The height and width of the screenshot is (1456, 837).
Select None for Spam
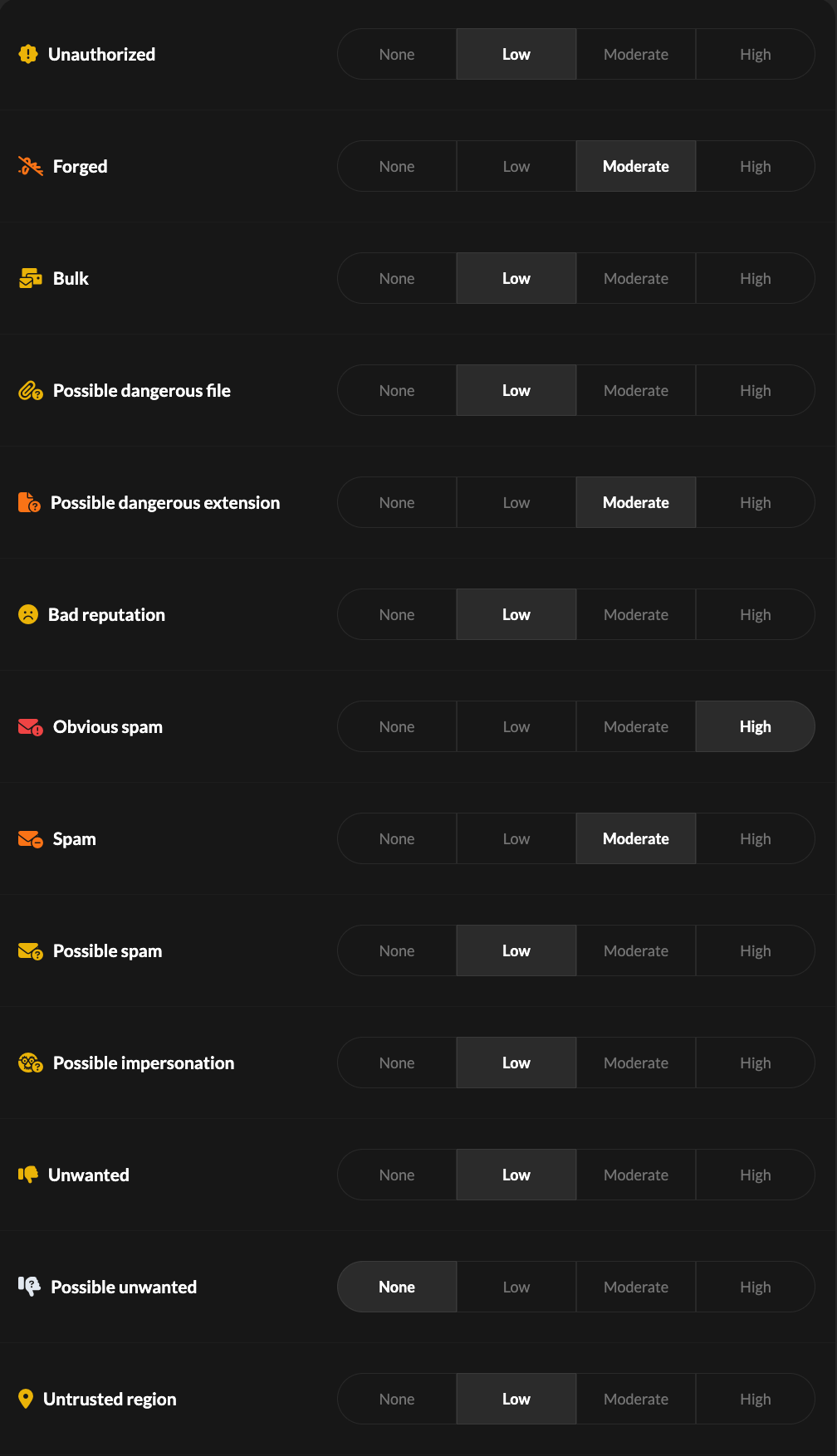(x=397, y=838)
